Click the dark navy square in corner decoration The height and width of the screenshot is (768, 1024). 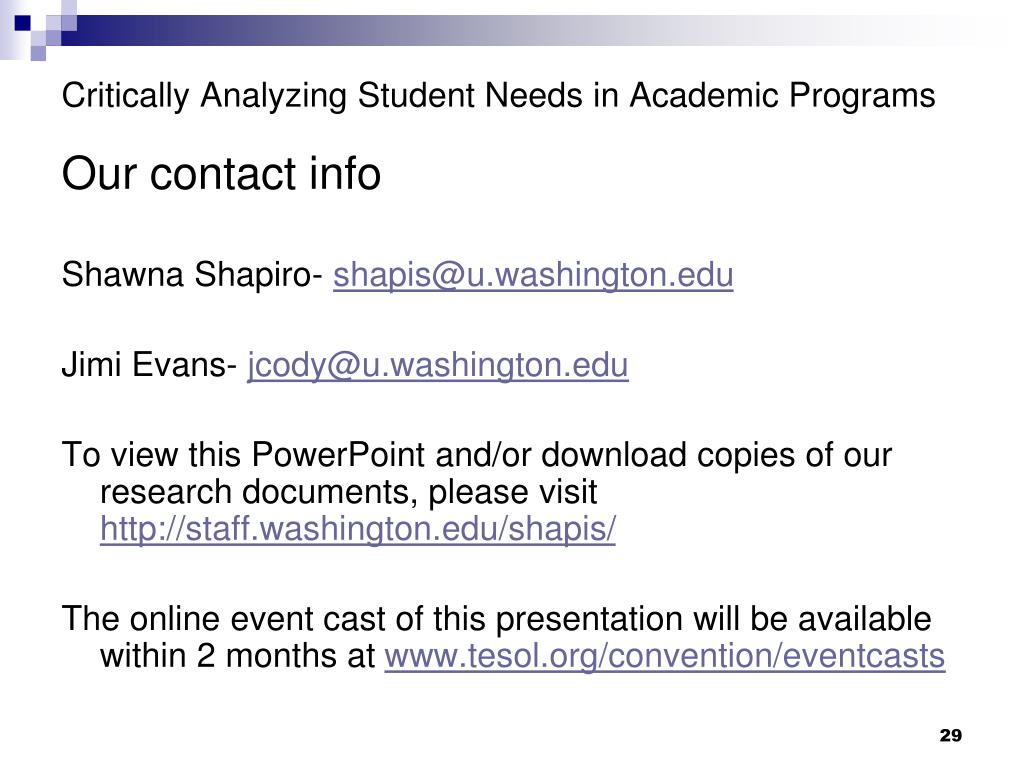(20, 22)
